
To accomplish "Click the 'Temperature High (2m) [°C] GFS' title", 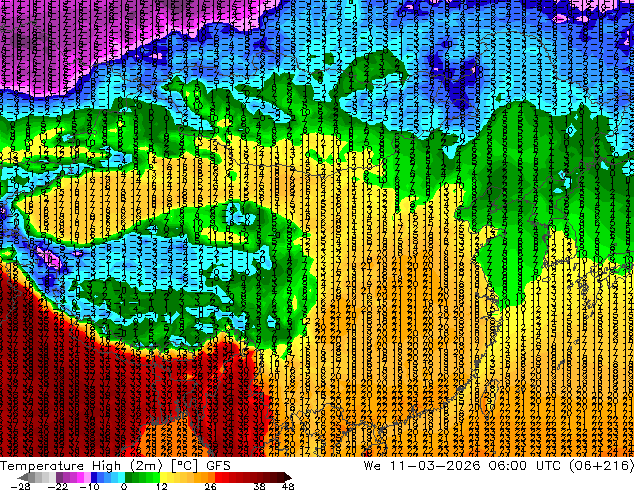I will [115, 465].
